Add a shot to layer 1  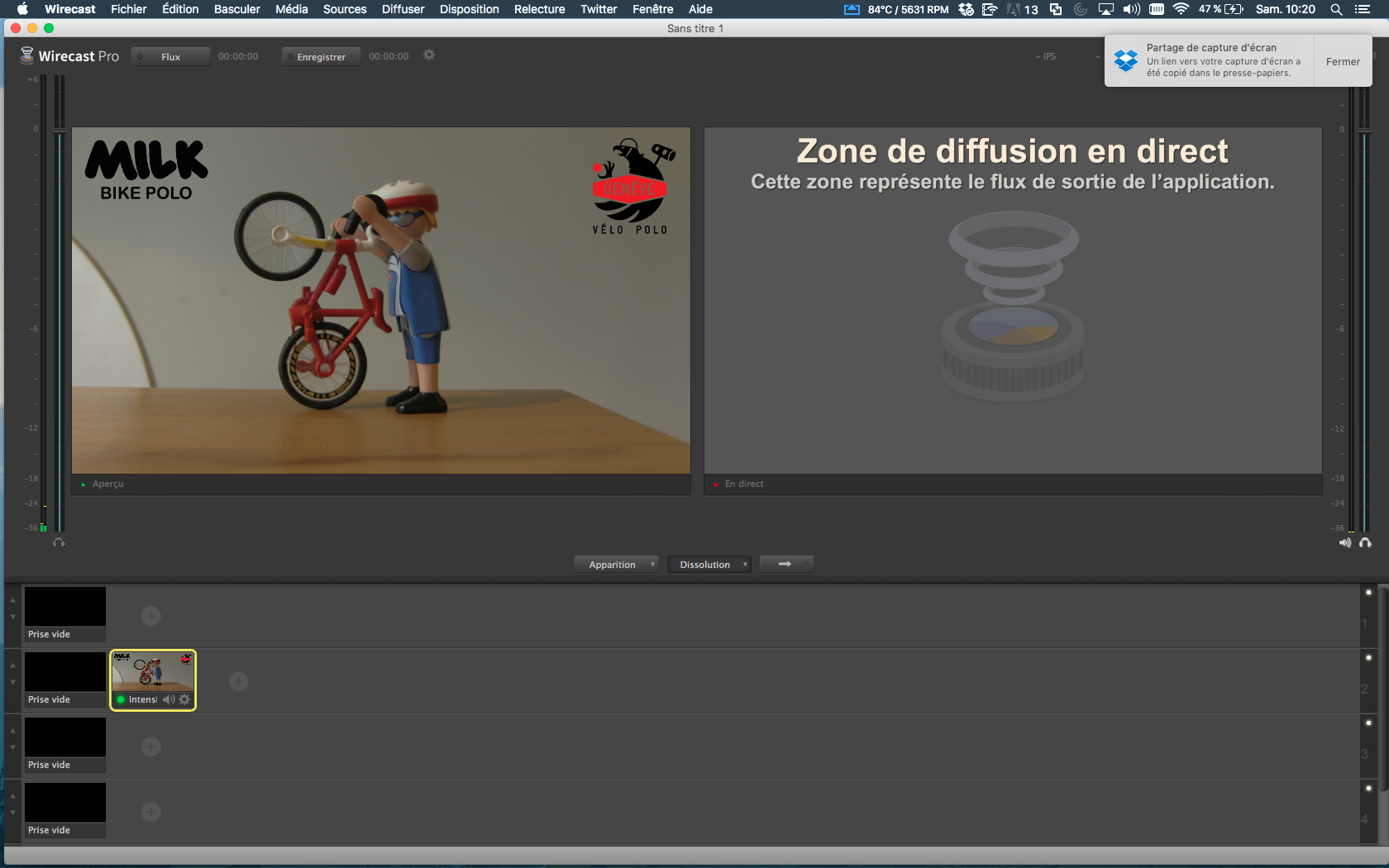[150, 616]
